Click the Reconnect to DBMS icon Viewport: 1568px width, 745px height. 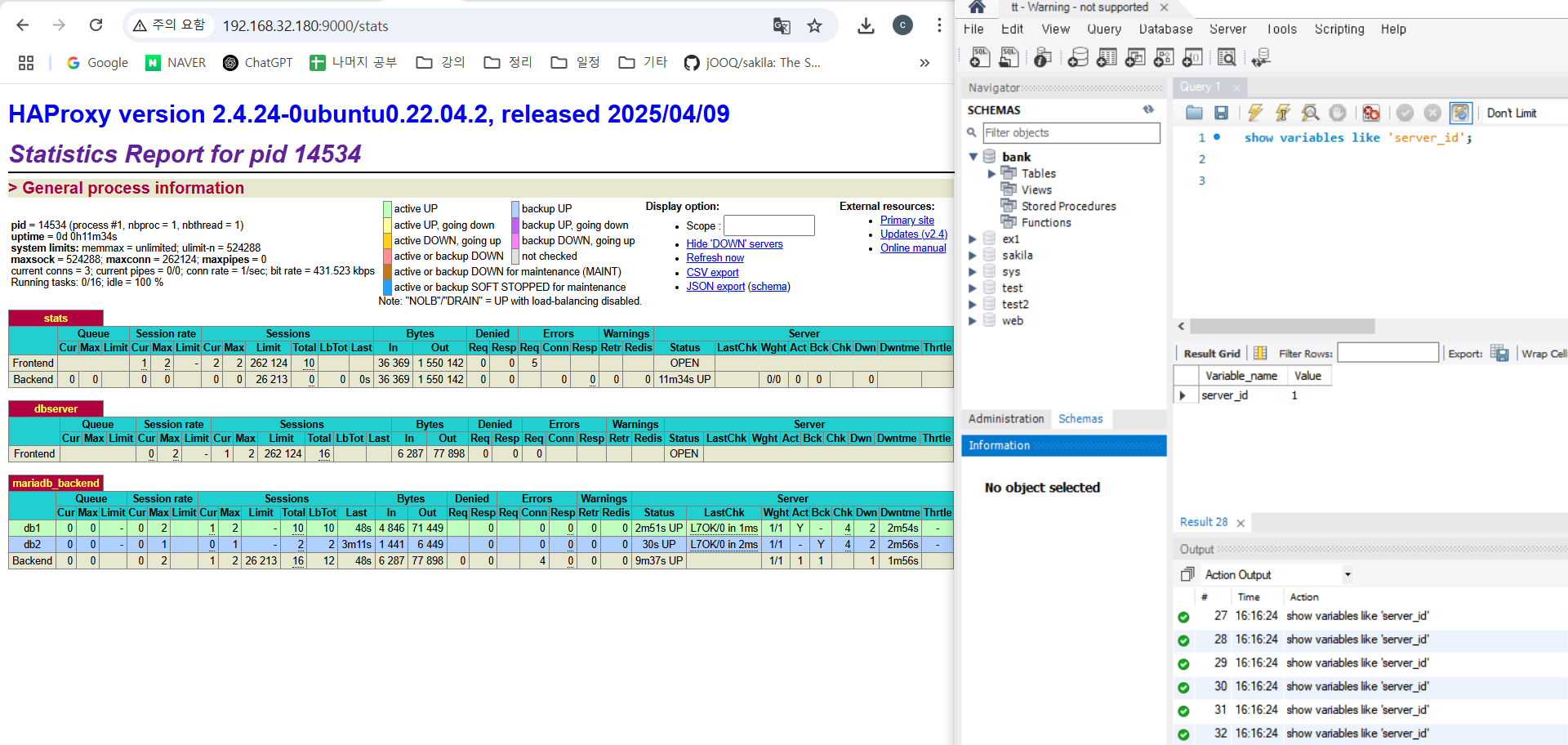pos(1261,57)
